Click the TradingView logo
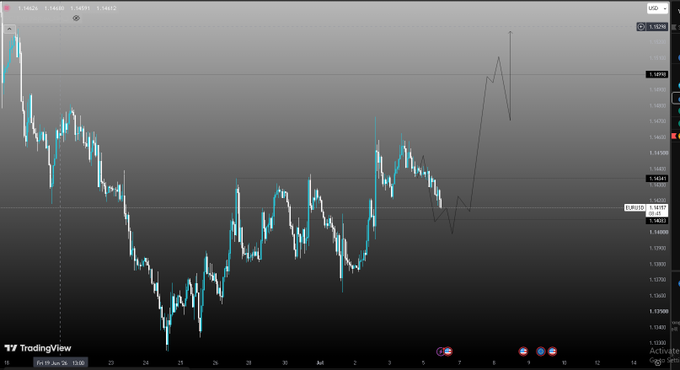 (38, 348)
